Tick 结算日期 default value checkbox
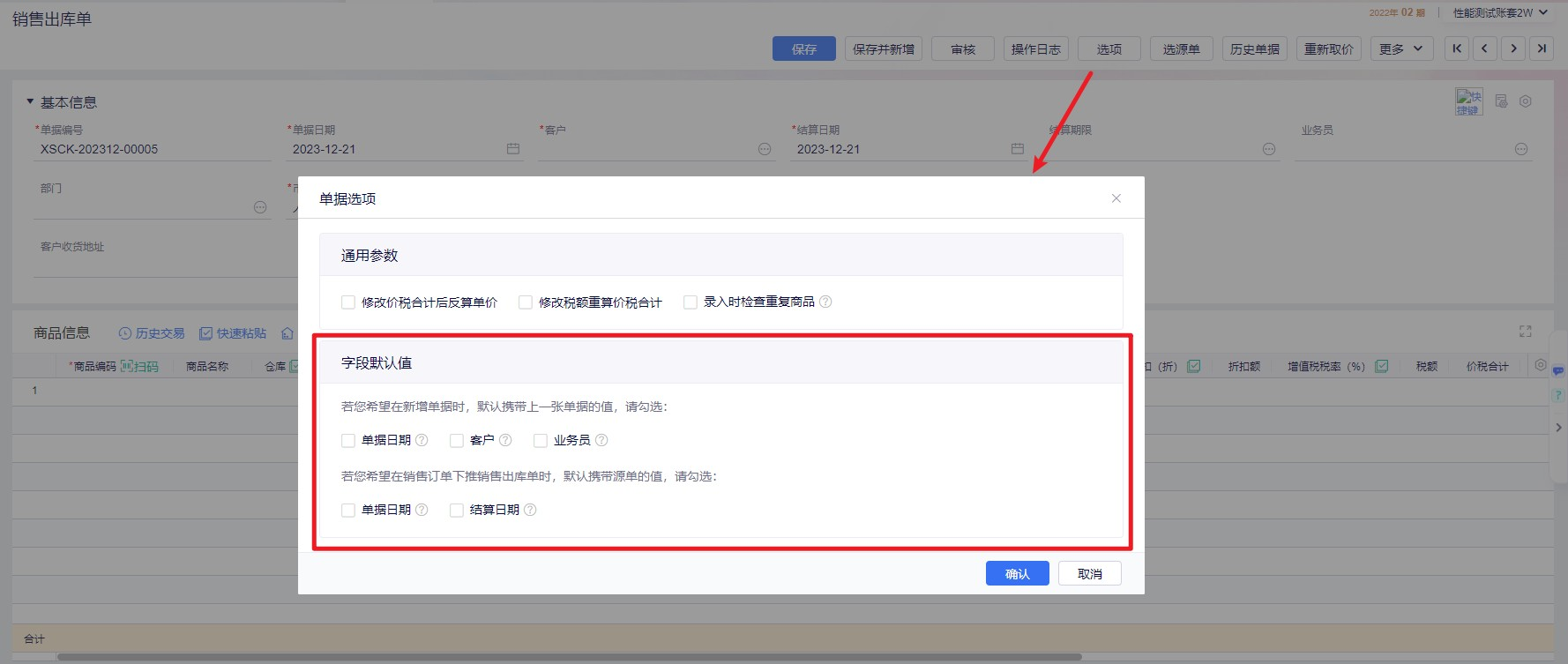Viewport: 1568px width, 664px height. 457,510
